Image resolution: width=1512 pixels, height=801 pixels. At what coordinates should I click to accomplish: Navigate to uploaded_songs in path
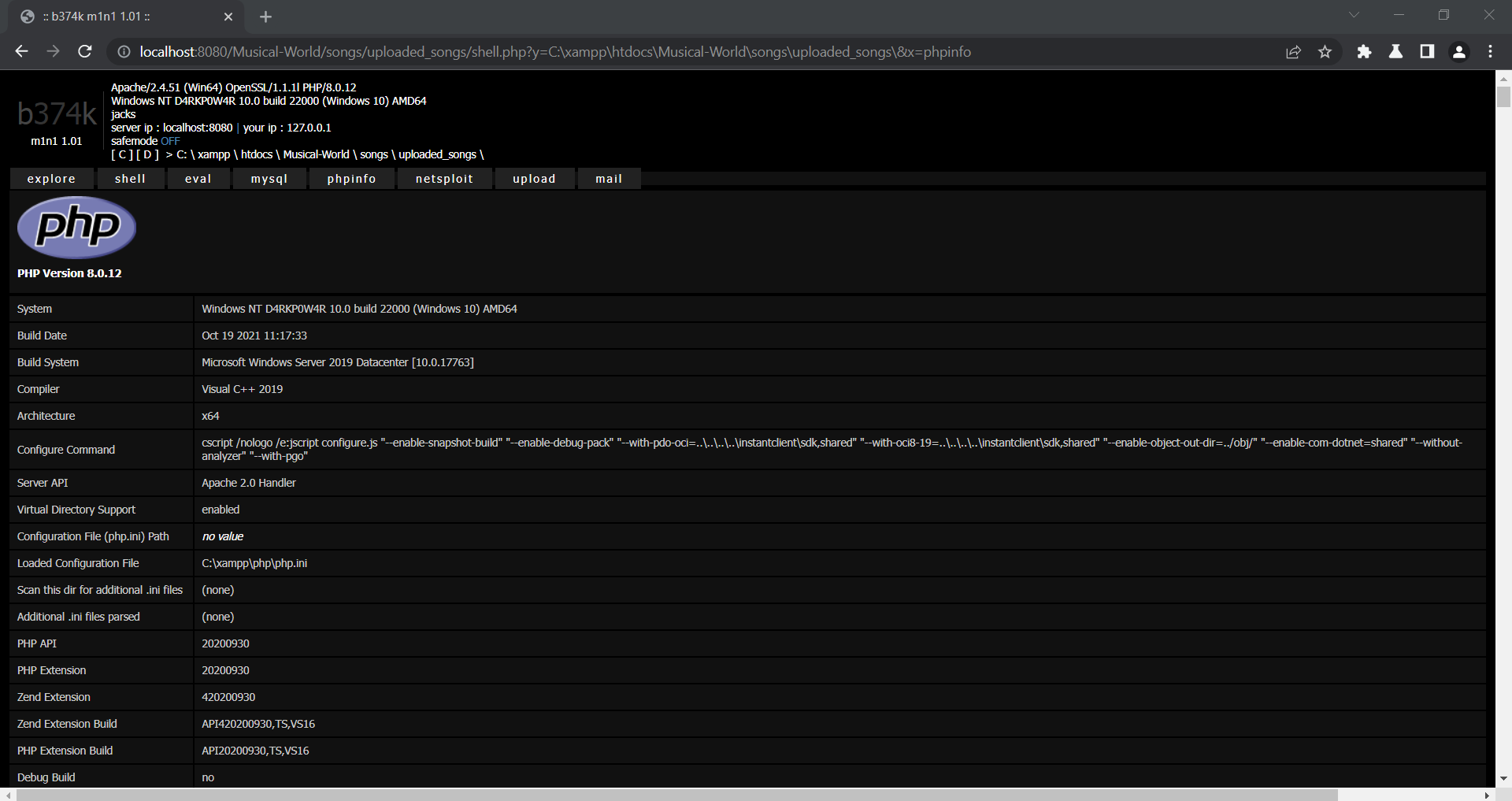click(437, 154)
